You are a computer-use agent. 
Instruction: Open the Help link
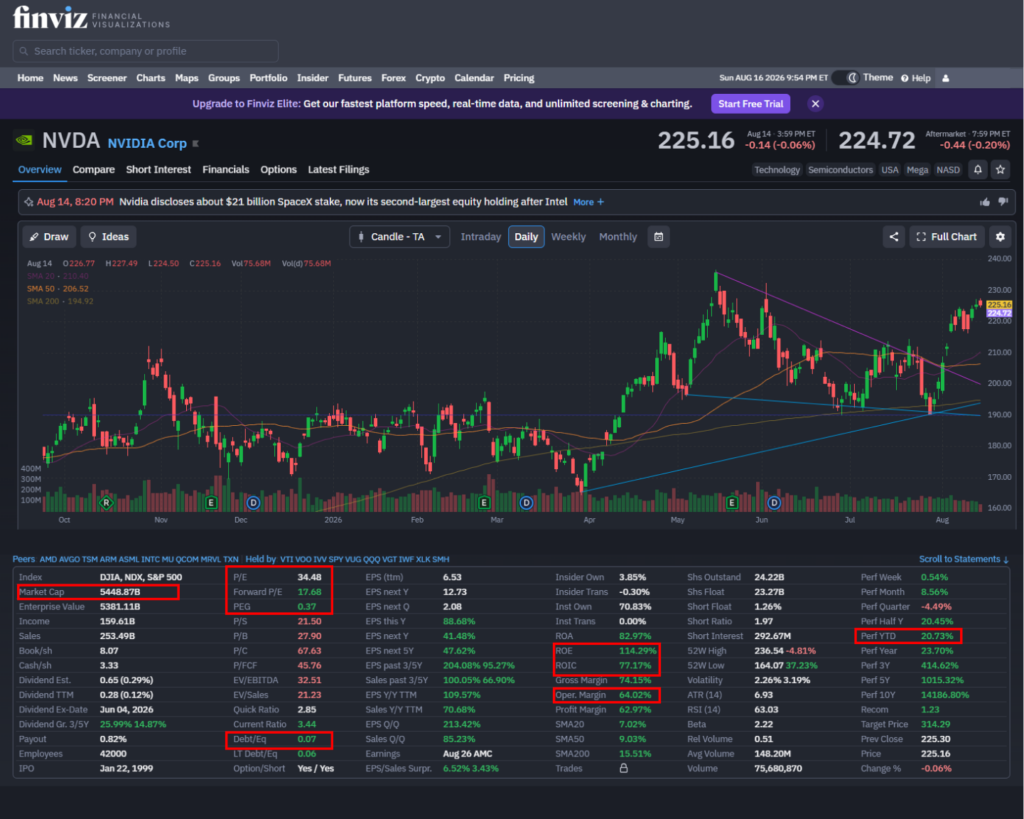pos(916,78)
